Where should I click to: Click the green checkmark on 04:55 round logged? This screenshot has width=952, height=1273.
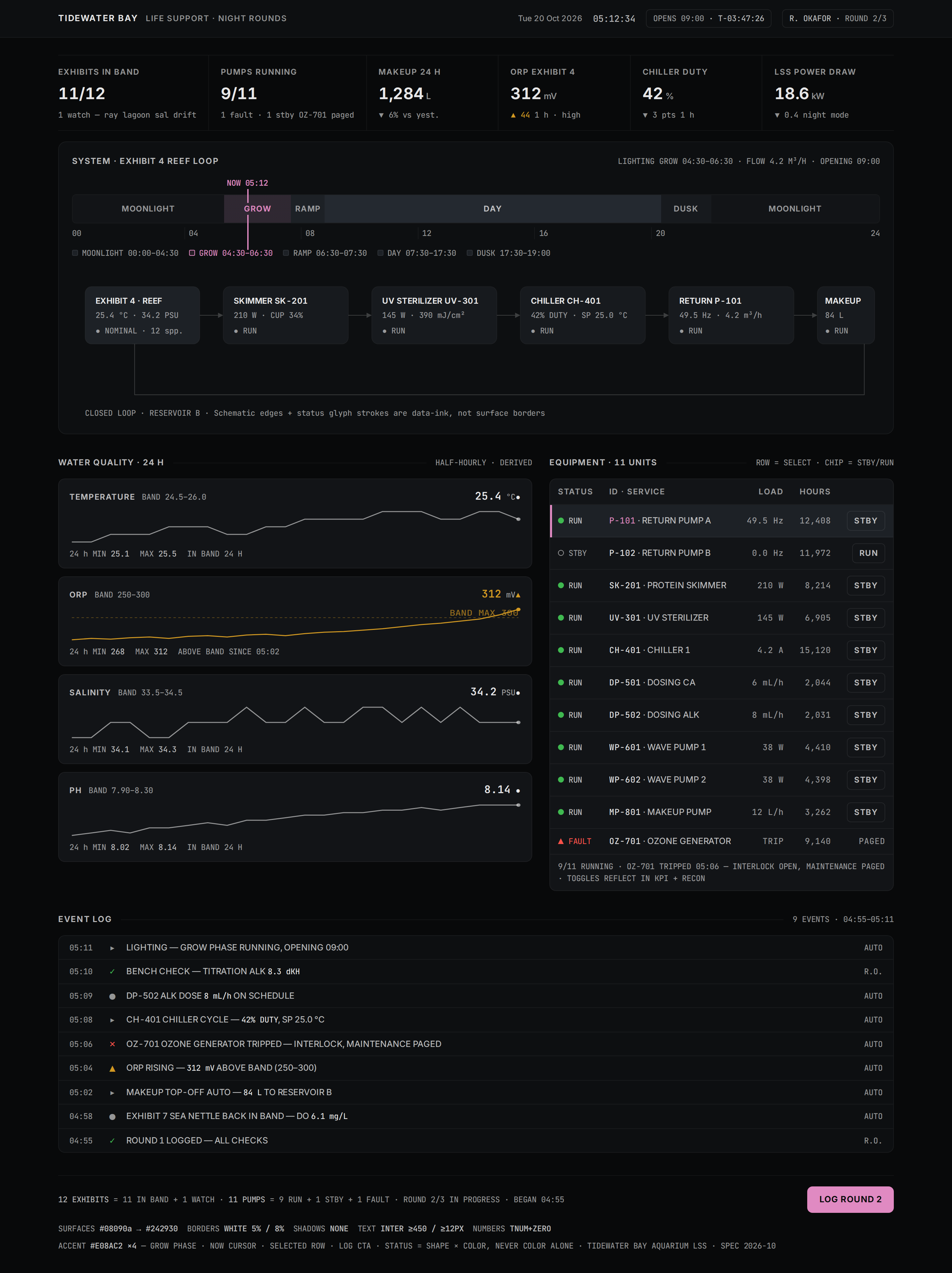pos(112,1140)
